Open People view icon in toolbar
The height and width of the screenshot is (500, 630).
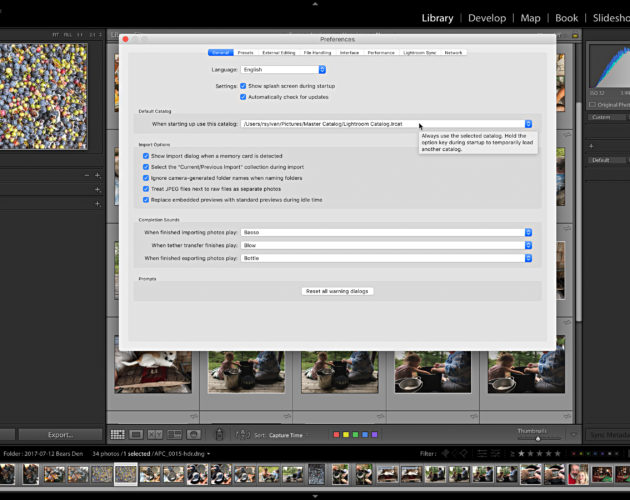click(194, 434)
